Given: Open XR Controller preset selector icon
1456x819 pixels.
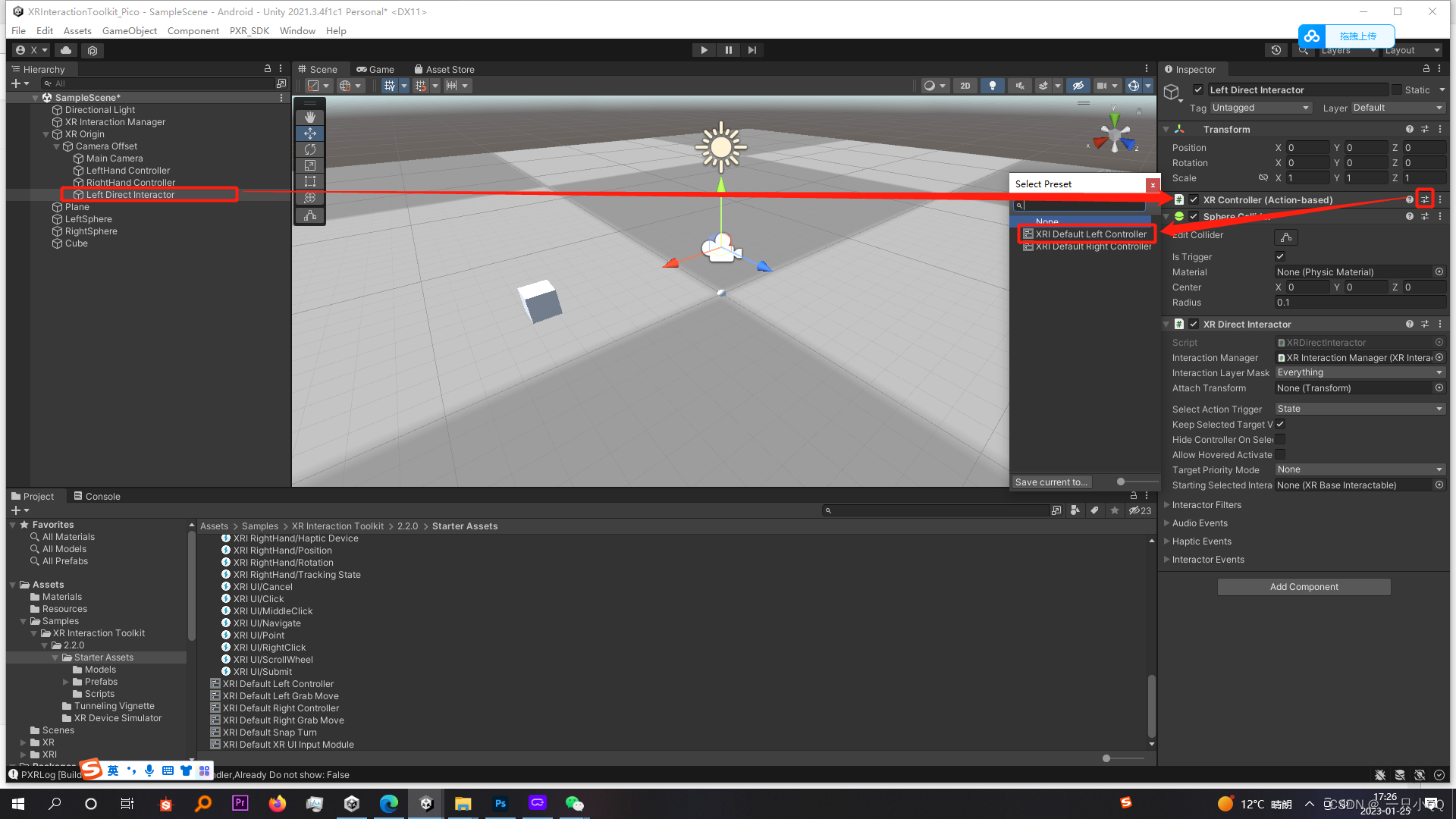Looking at the screenshot, I should 1425,199.
